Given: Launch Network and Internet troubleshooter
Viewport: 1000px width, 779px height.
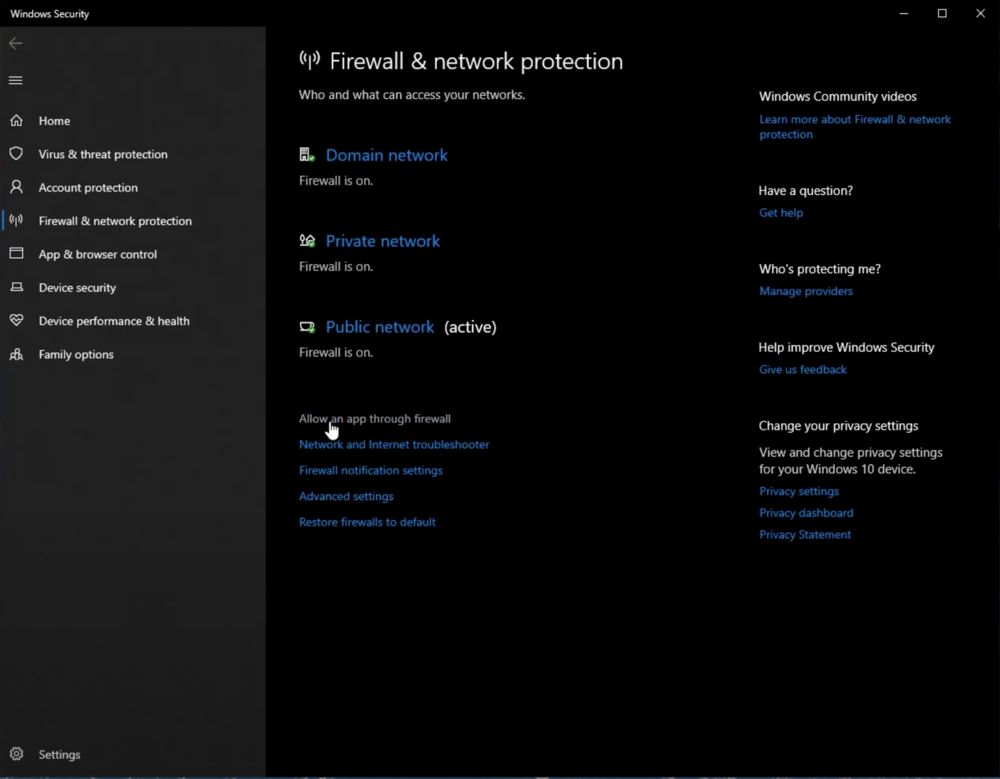Looking at the screenshot, I should coord(394,445).
